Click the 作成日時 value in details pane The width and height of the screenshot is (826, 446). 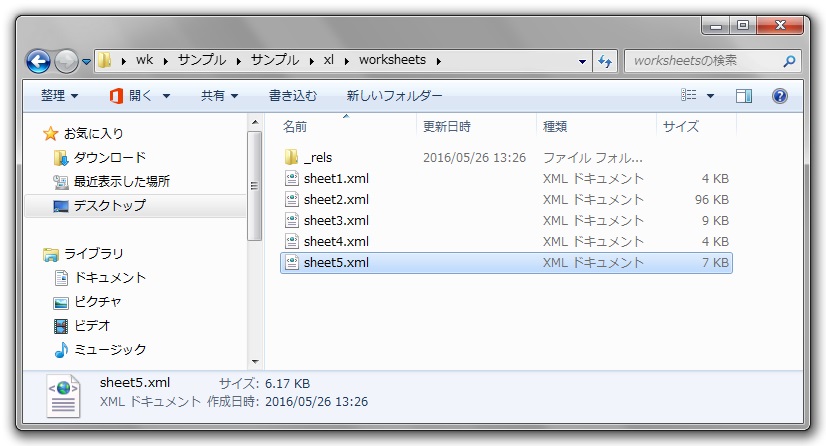[316, 402]
